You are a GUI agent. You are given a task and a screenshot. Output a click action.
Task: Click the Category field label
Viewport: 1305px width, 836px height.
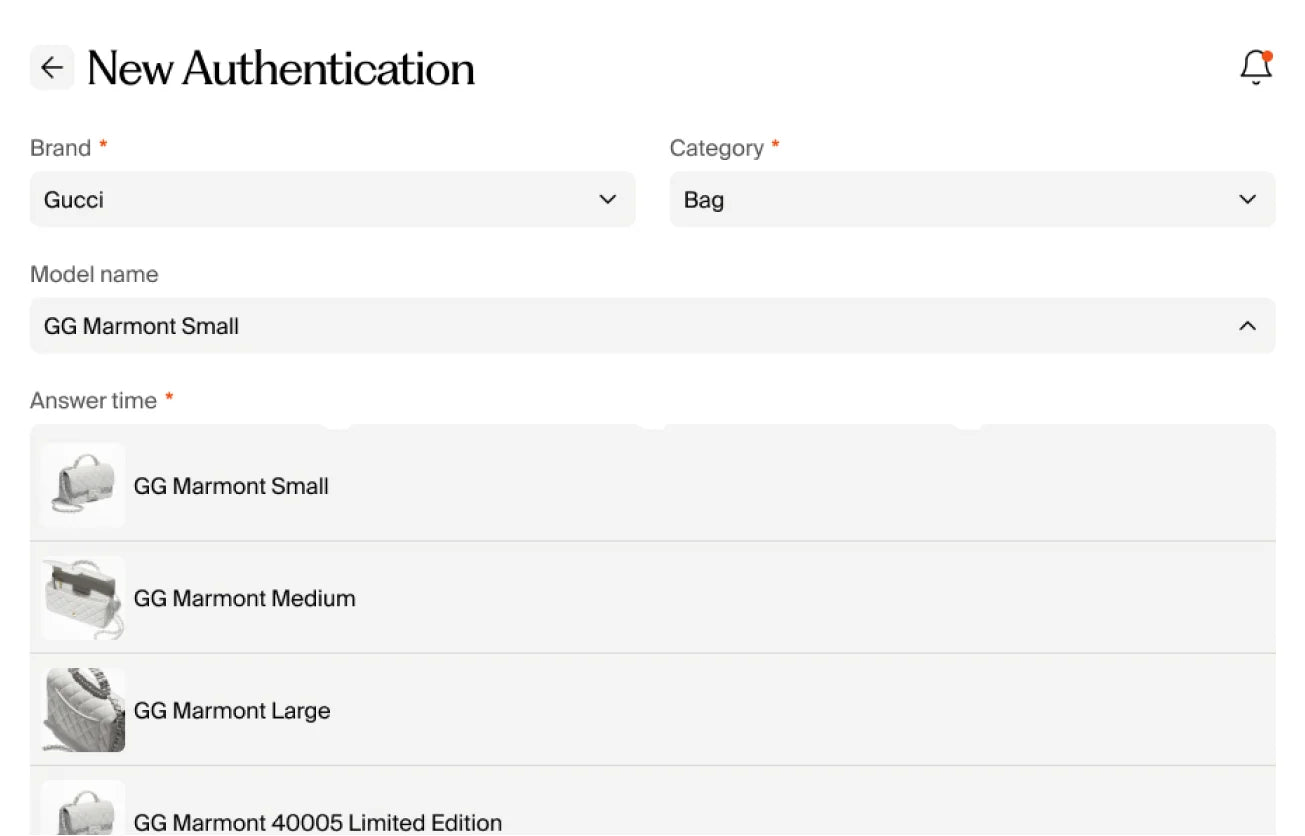click(x=717, y=148)
